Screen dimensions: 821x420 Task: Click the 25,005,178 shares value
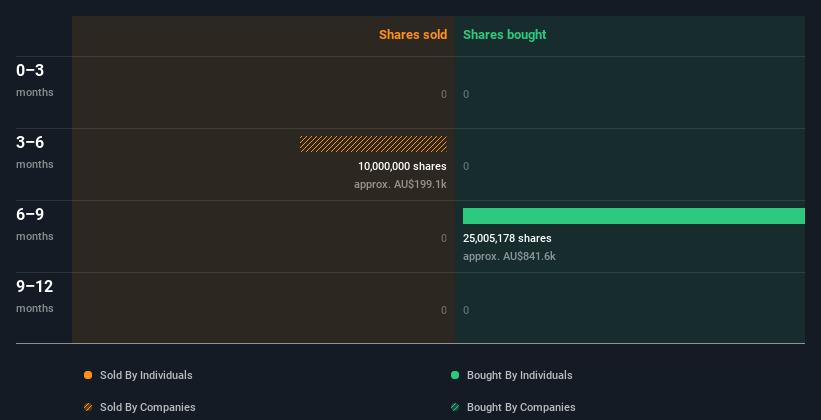507,238
